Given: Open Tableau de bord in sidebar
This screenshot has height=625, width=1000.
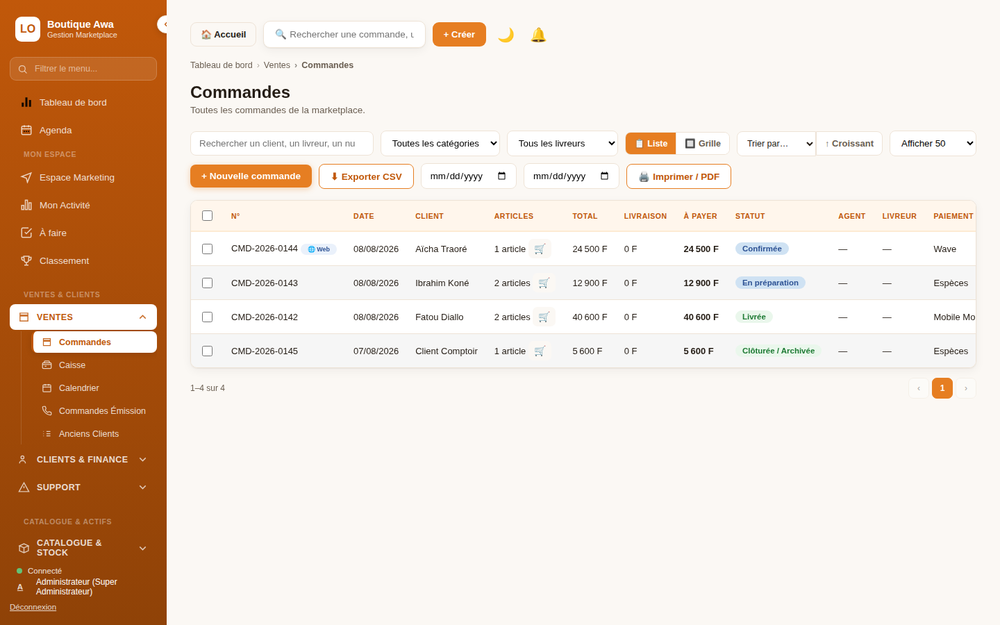Looking at the screenshot, I should tap(83, 102).
